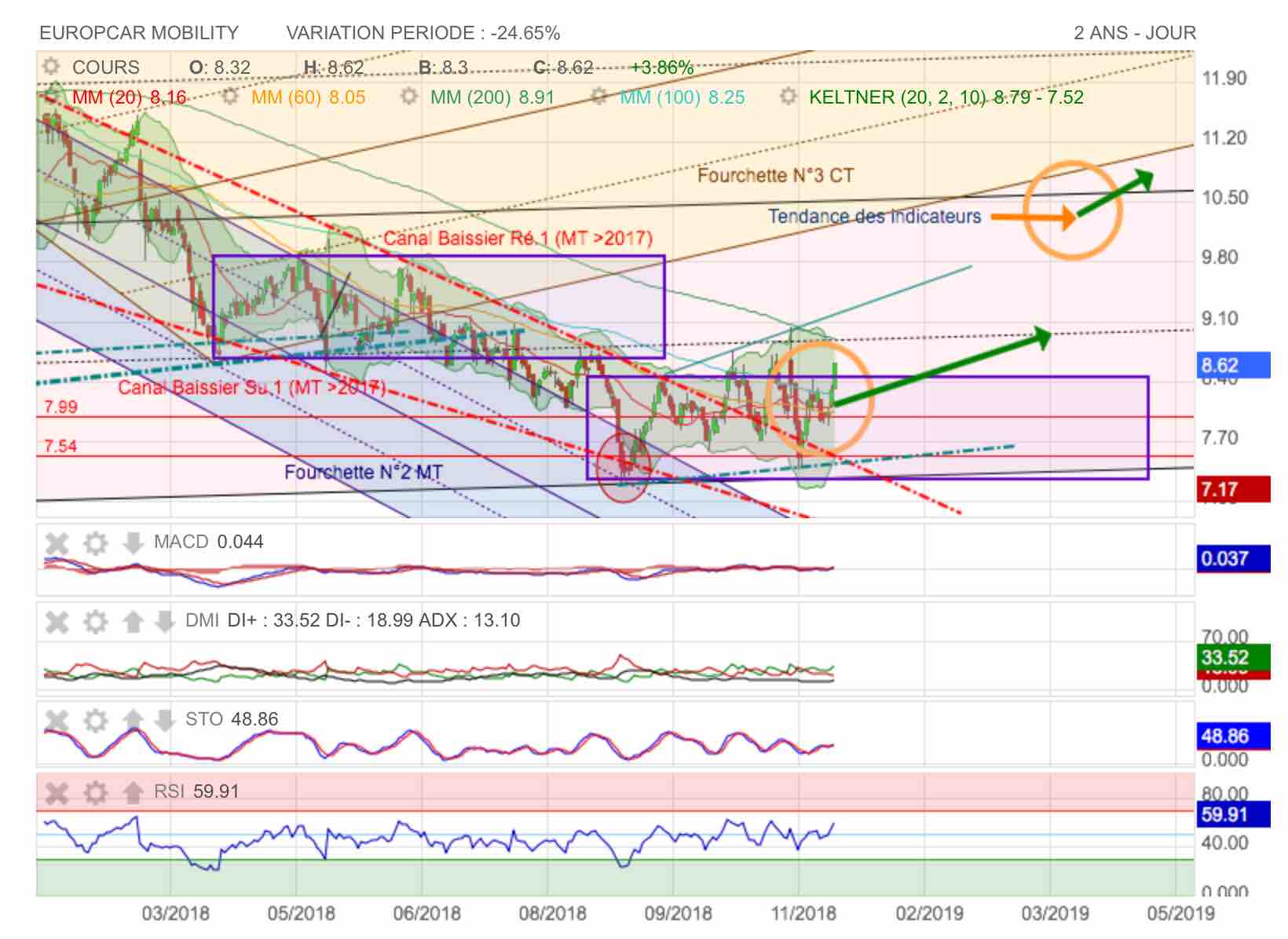Move the DMI panel down
1288x939 pixels.
click(x=164, y=622)
